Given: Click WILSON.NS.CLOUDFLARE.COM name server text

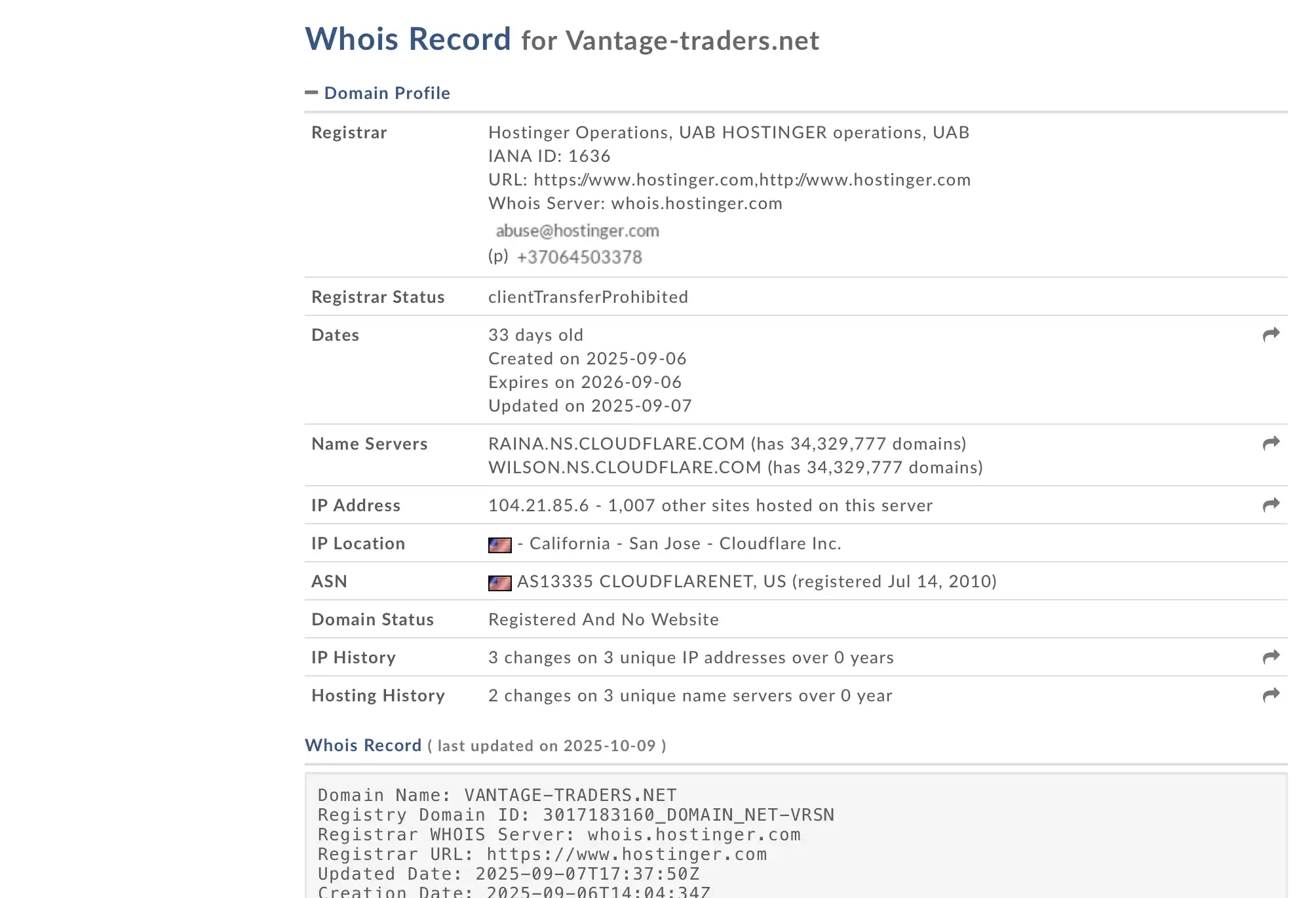Looking at the screenshot, I should coord(624,467).
